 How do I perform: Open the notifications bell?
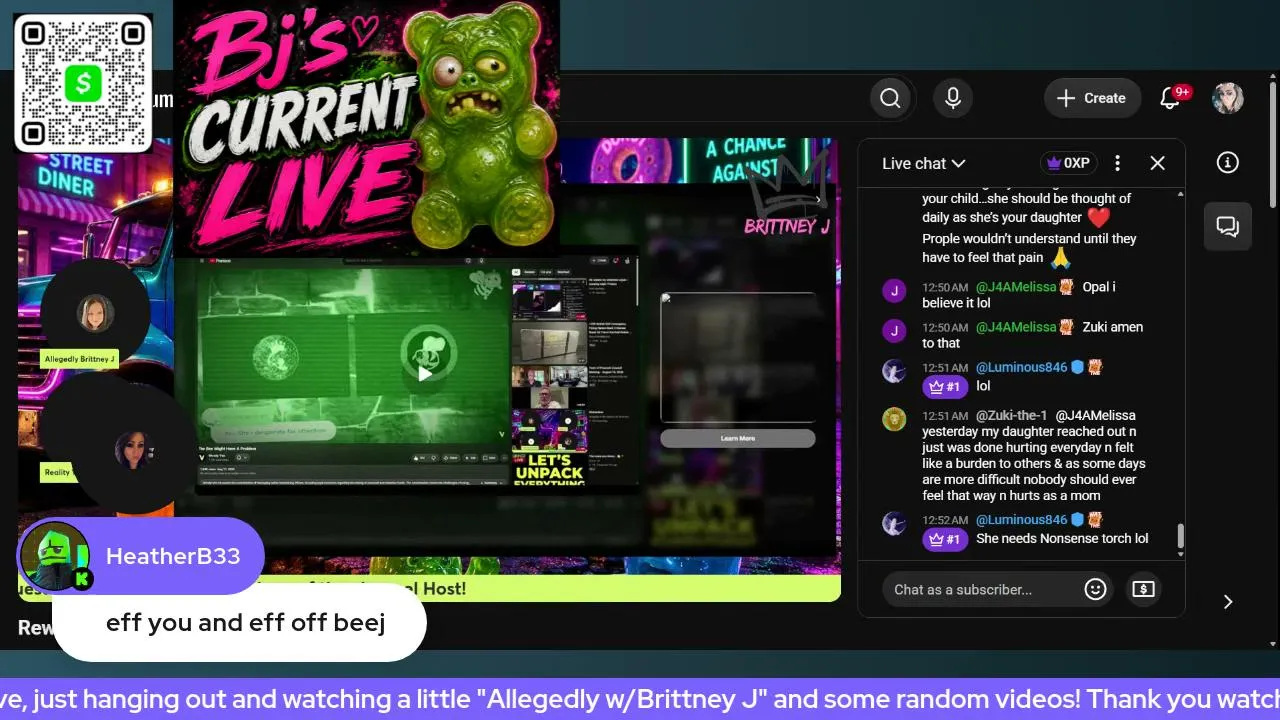[x=1170, y=98]
